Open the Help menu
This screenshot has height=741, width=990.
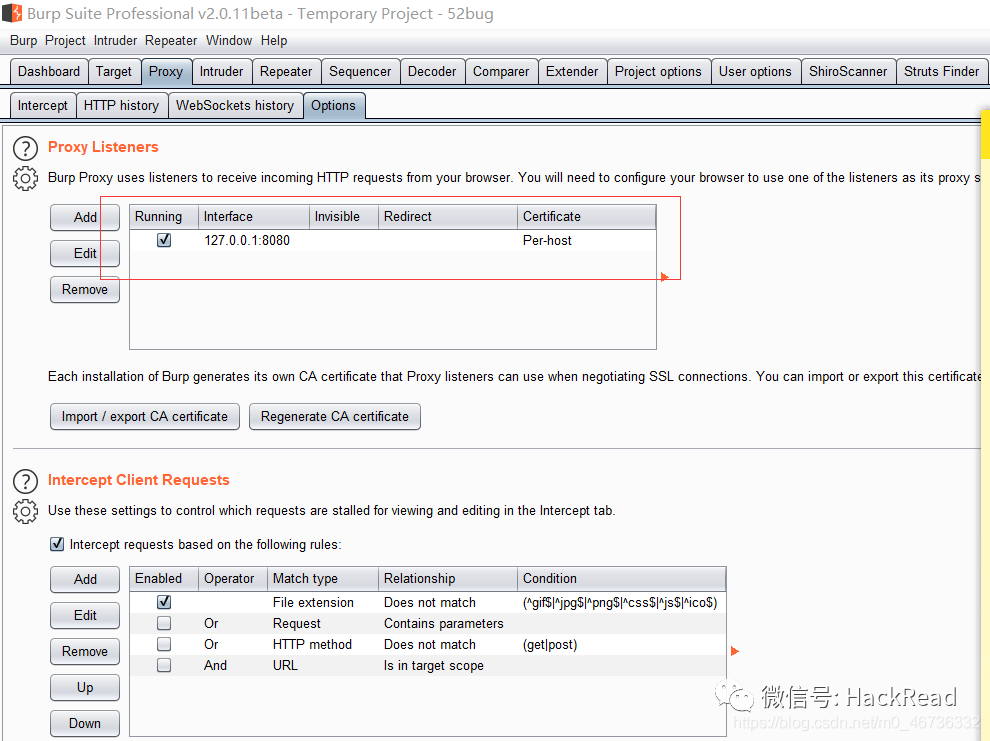274,40
